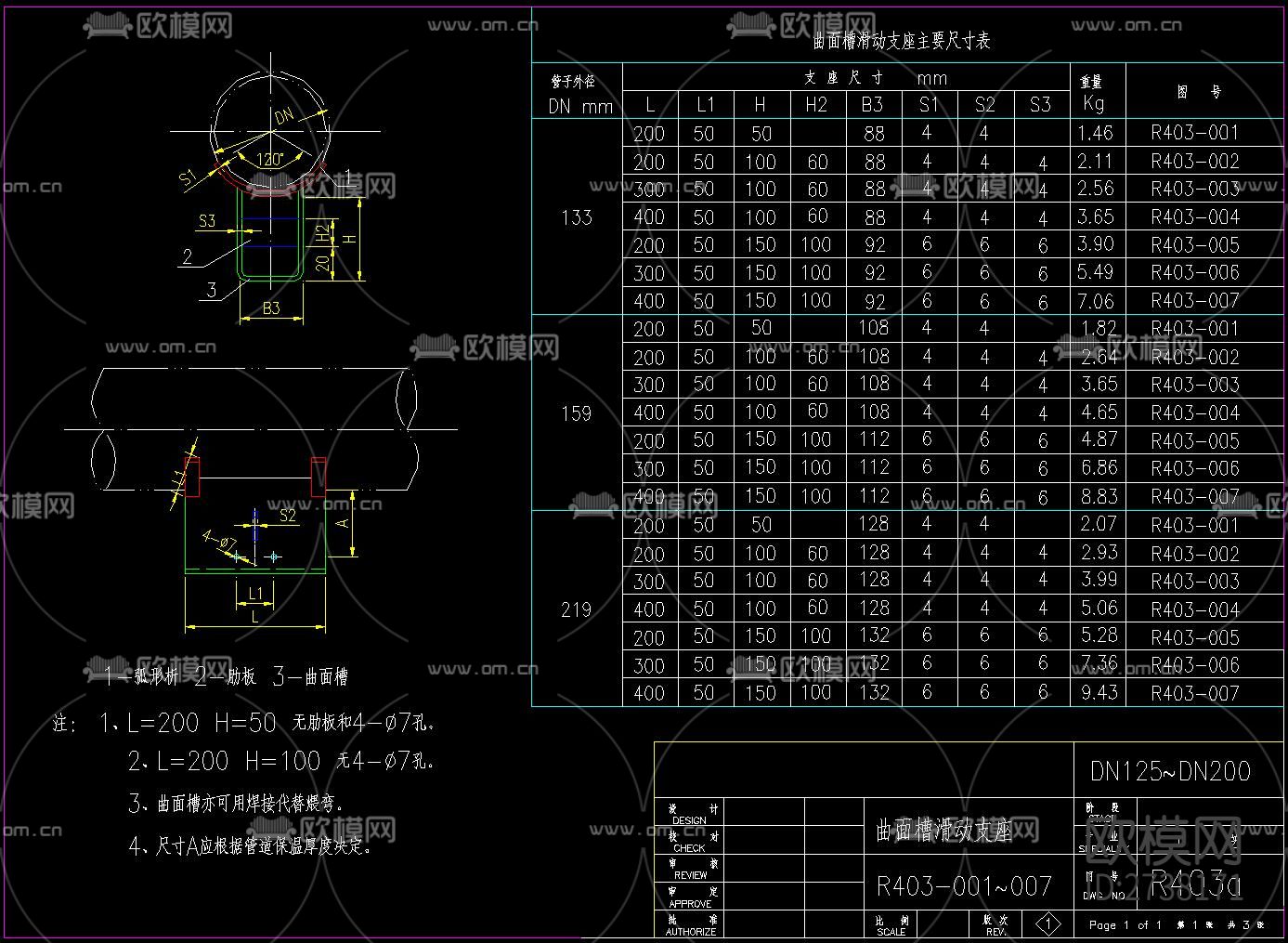Select the 133 pipe diameter group cell
1288x943 pixels.
tap(576, 217)
